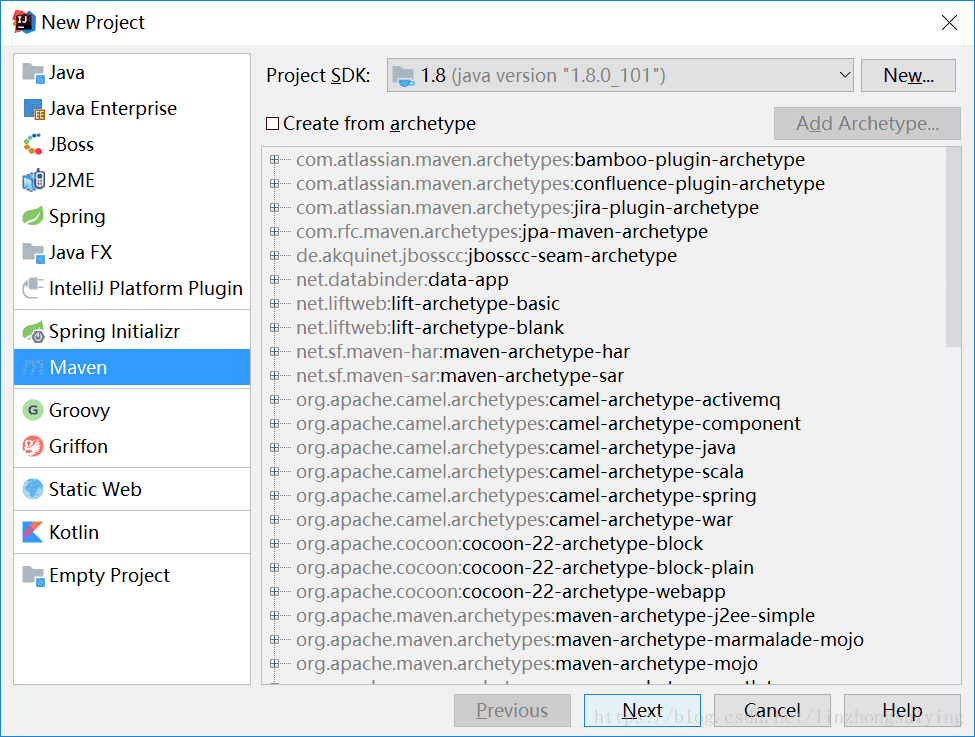Enable Create from archetype checkbox
975x737 pixels.
point(272,124)
